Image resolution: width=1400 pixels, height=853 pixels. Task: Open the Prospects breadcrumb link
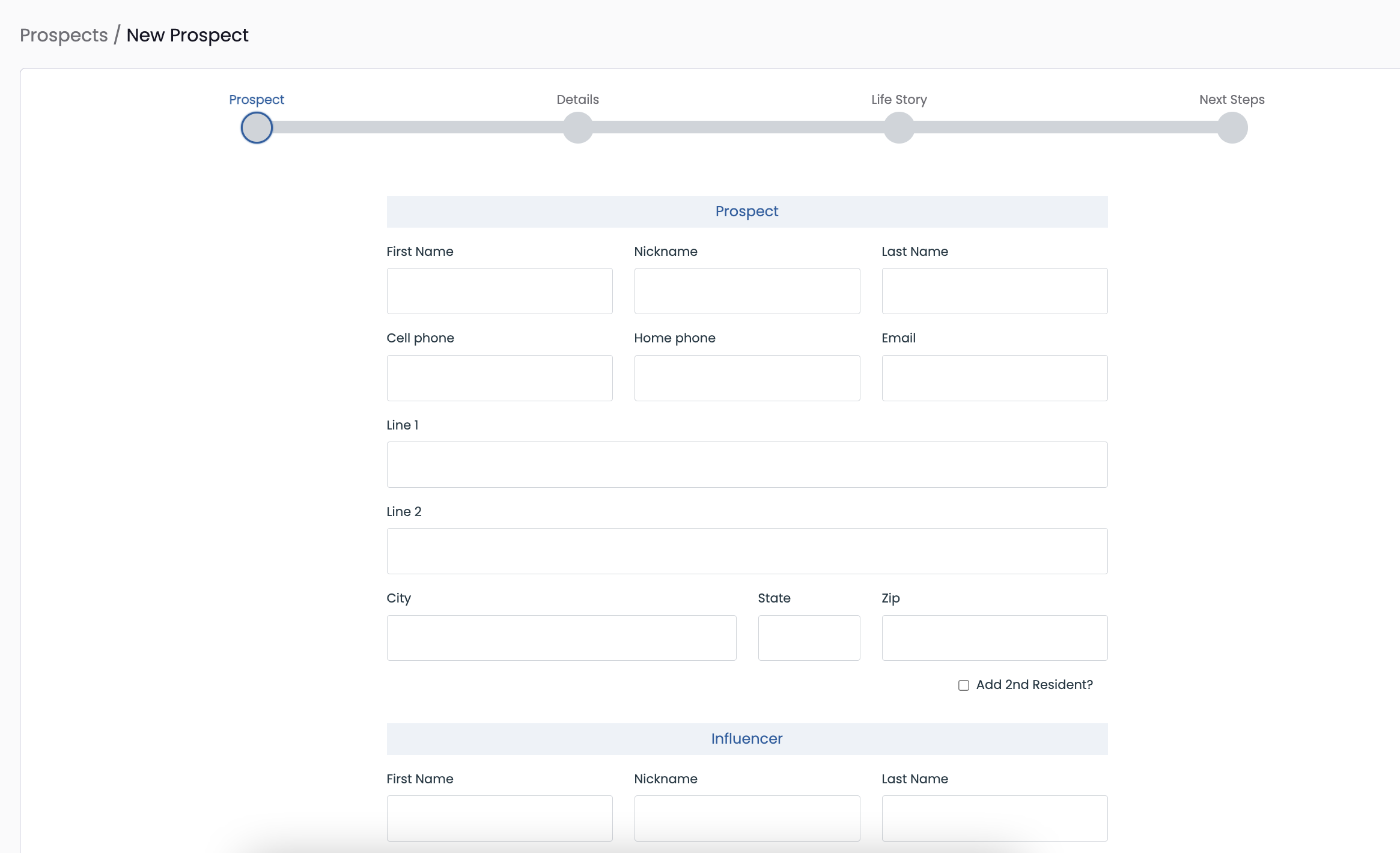[64, 35]
